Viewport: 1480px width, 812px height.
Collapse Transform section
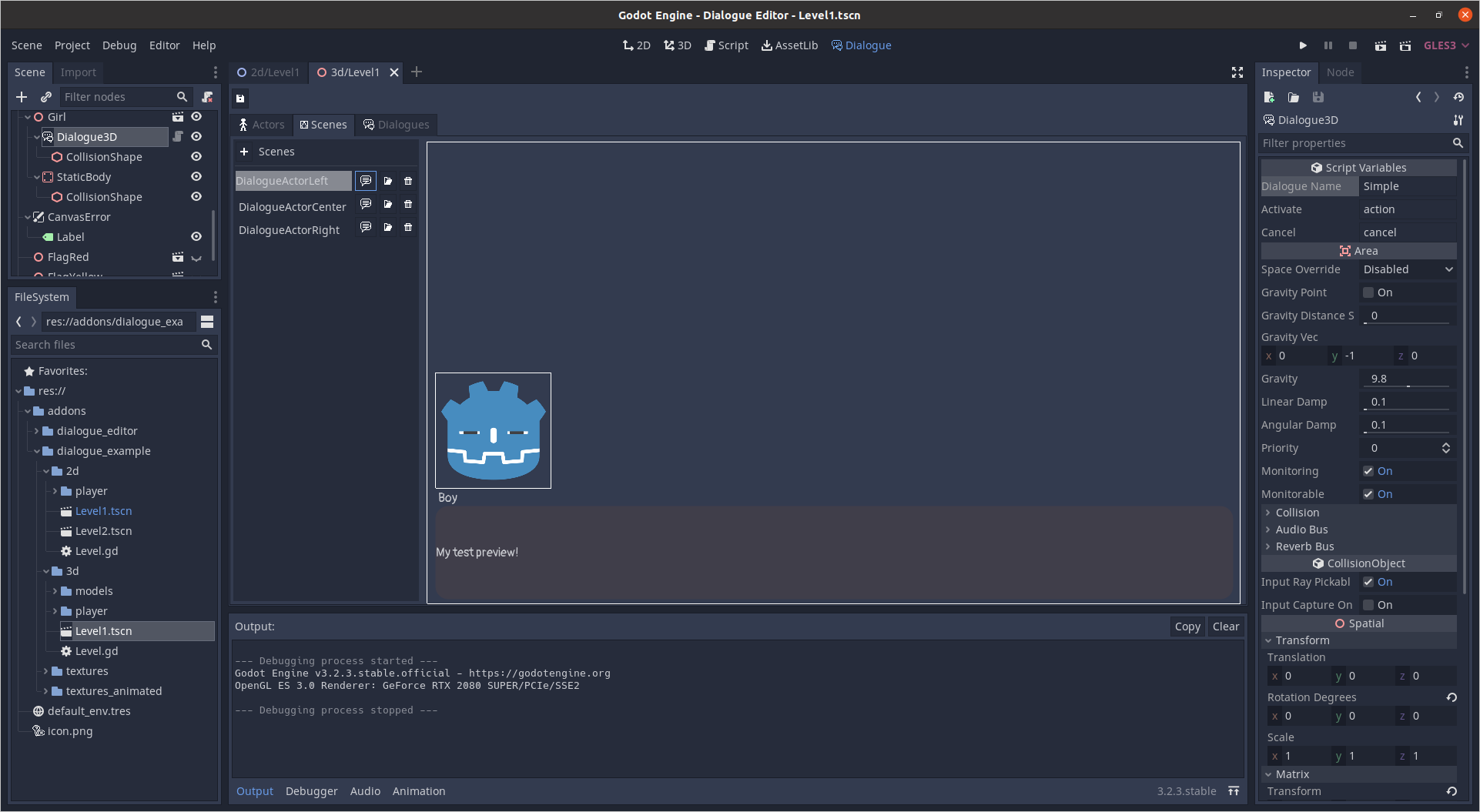pos(1358,640)
